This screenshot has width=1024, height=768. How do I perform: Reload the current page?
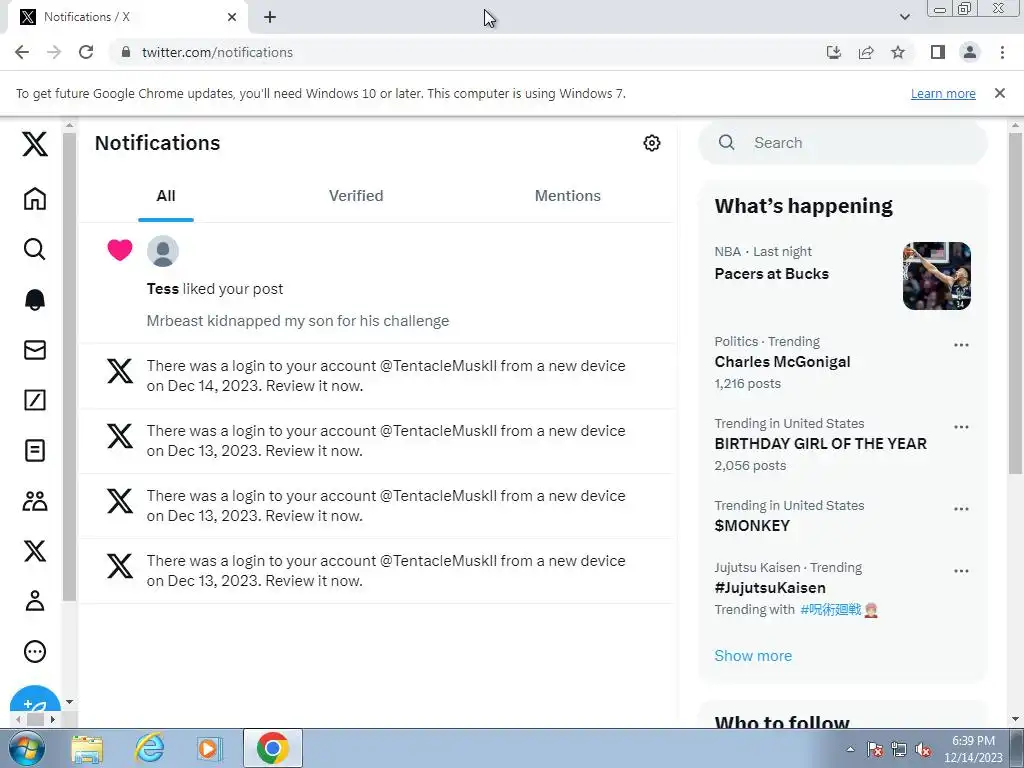[x=86, y=52]
